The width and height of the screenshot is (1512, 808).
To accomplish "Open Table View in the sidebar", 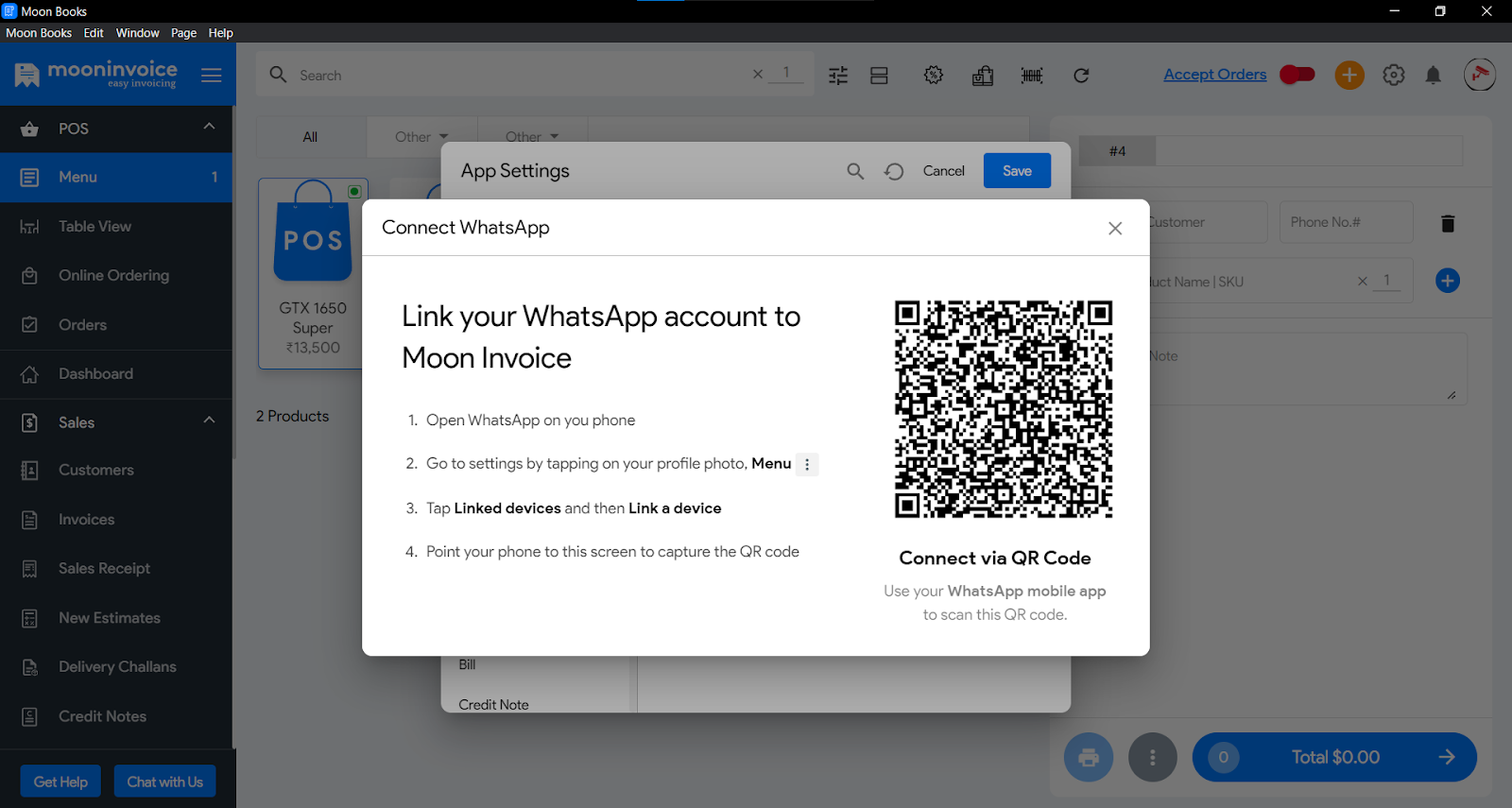I will coord(116,226).
